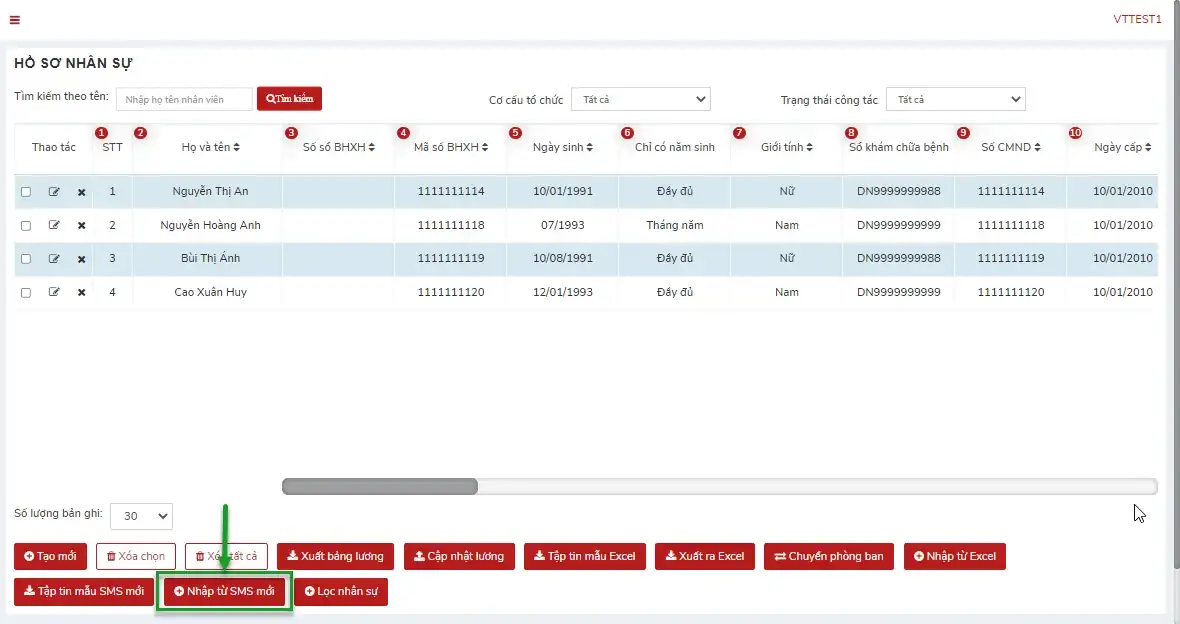This screenshot has width=1180, height=624.
Task: Click the Số khám chữa bệnh column header
Action: click(899, 147)
